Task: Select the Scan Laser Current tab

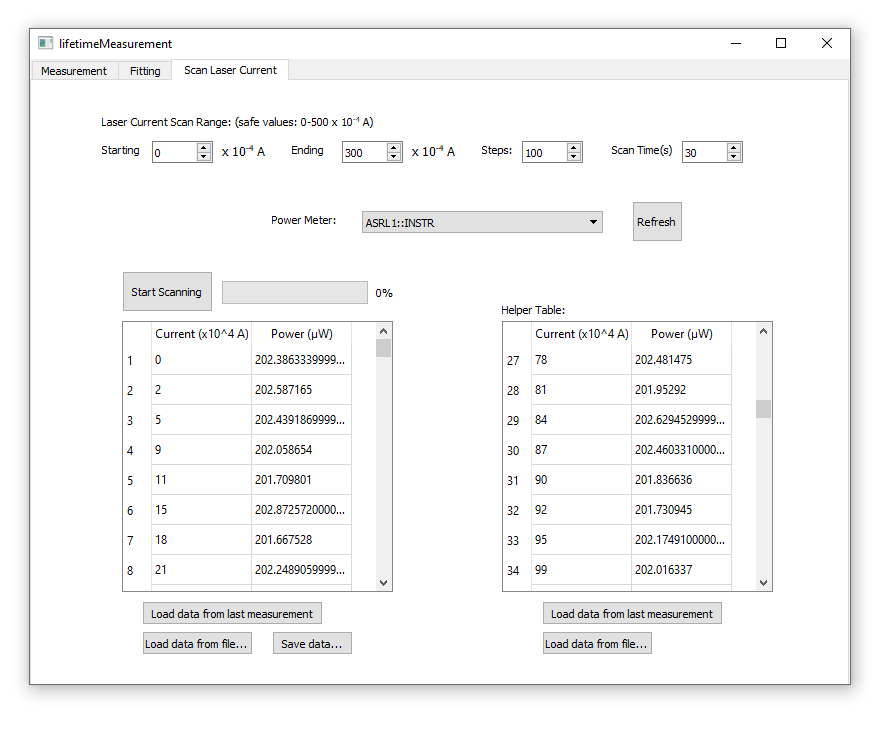Action: point(230,70)
